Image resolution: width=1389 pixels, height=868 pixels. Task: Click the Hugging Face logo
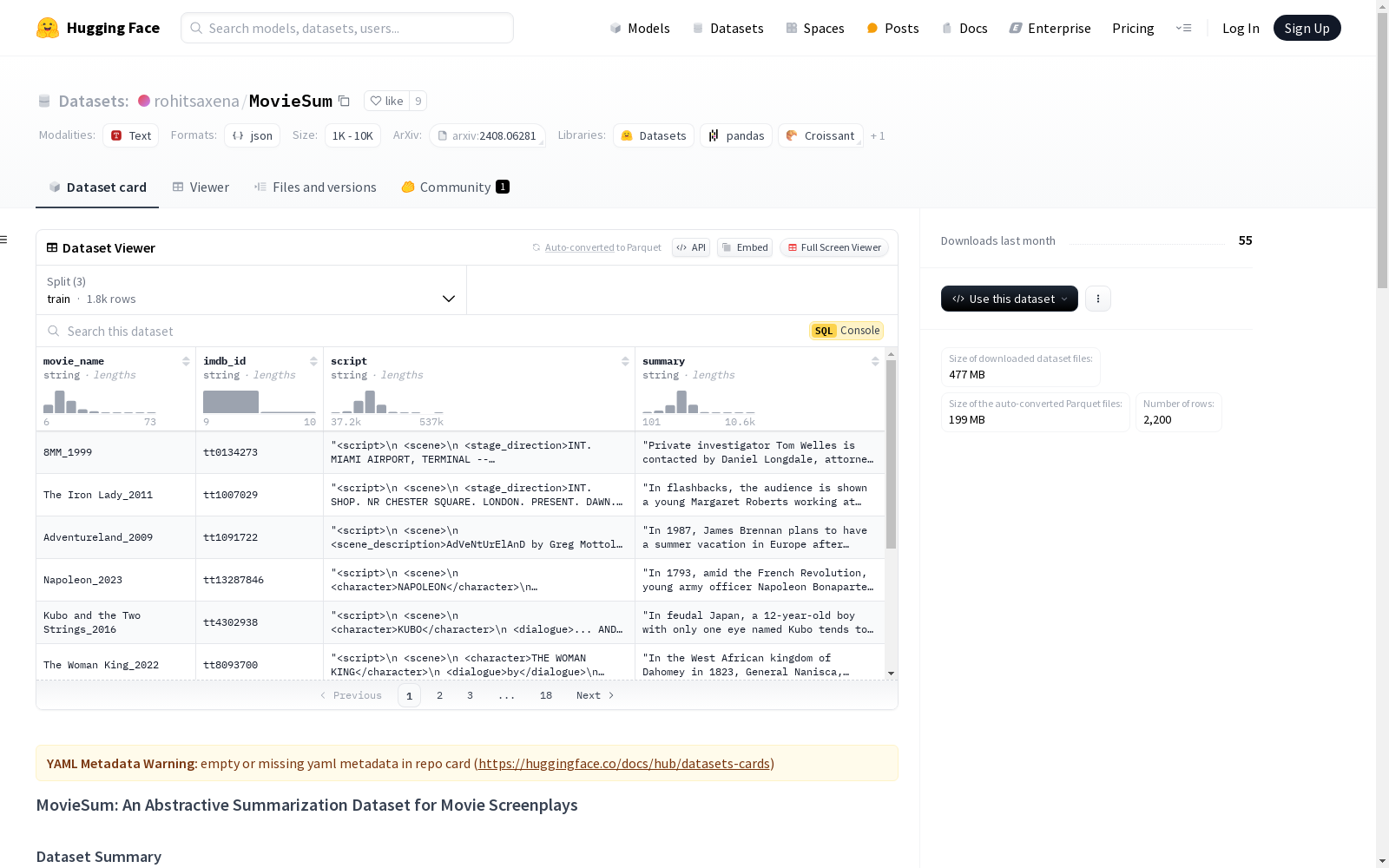pos(98,28)
